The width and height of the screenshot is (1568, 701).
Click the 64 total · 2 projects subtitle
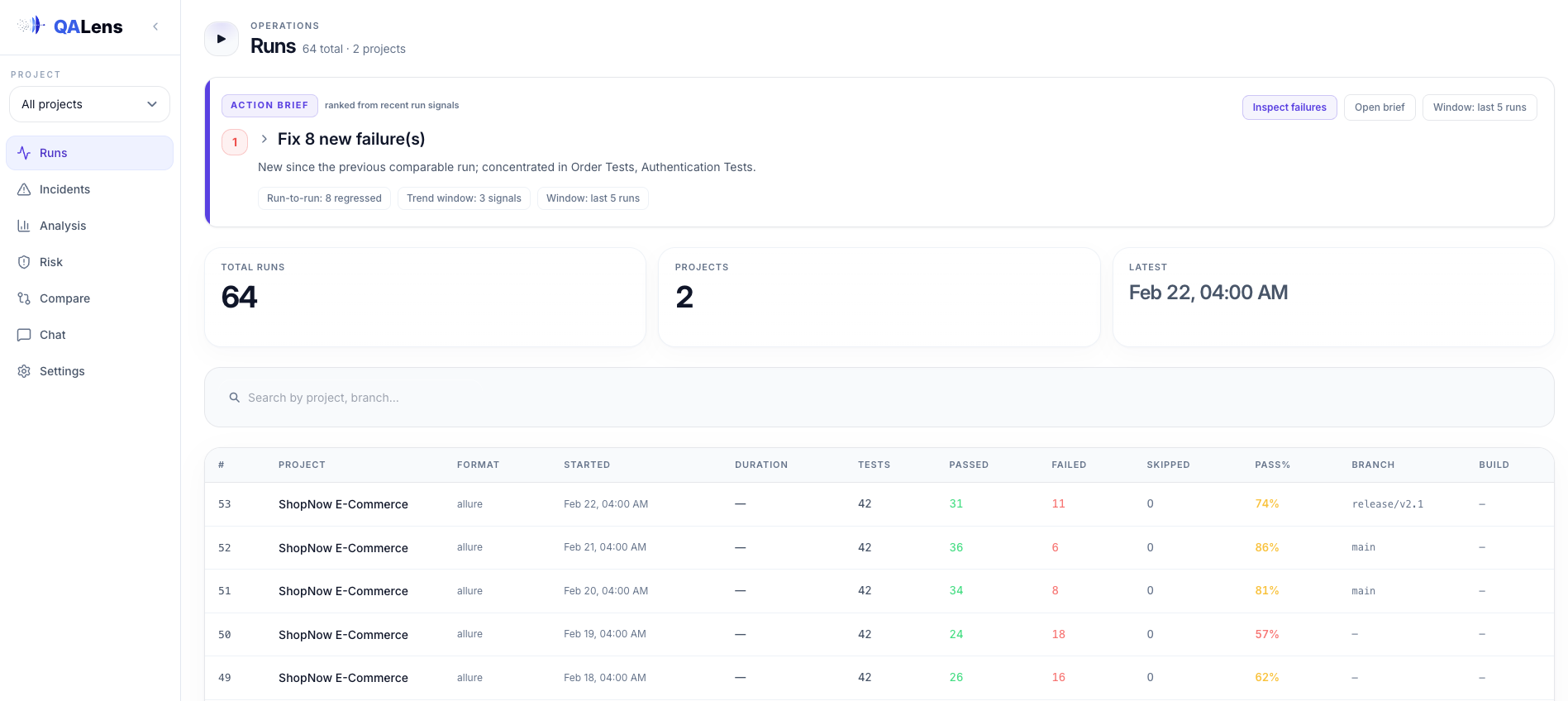tap(354, 49)
